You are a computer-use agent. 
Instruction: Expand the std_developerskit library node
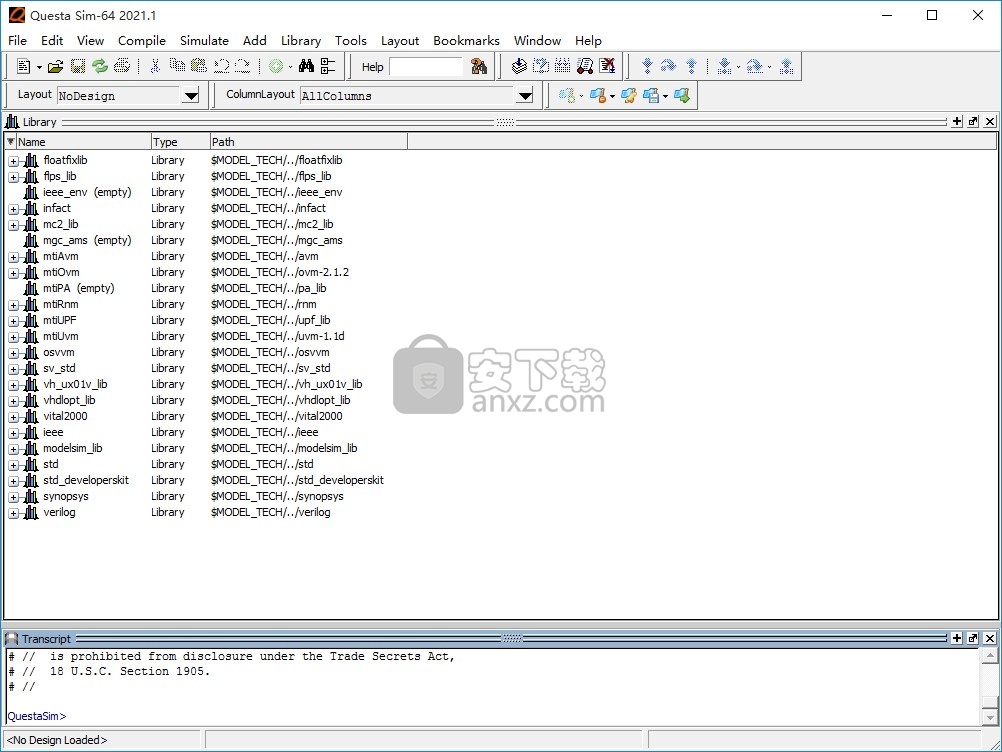13,481
